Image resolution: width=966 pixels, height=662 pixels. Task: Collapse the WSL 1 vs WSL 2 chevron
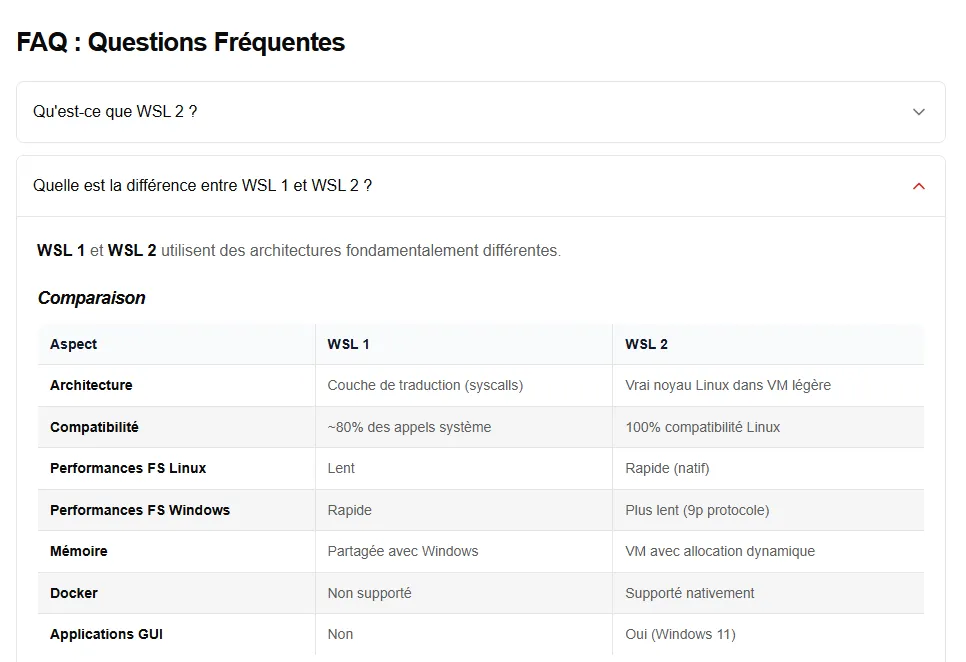coord(919,186)
